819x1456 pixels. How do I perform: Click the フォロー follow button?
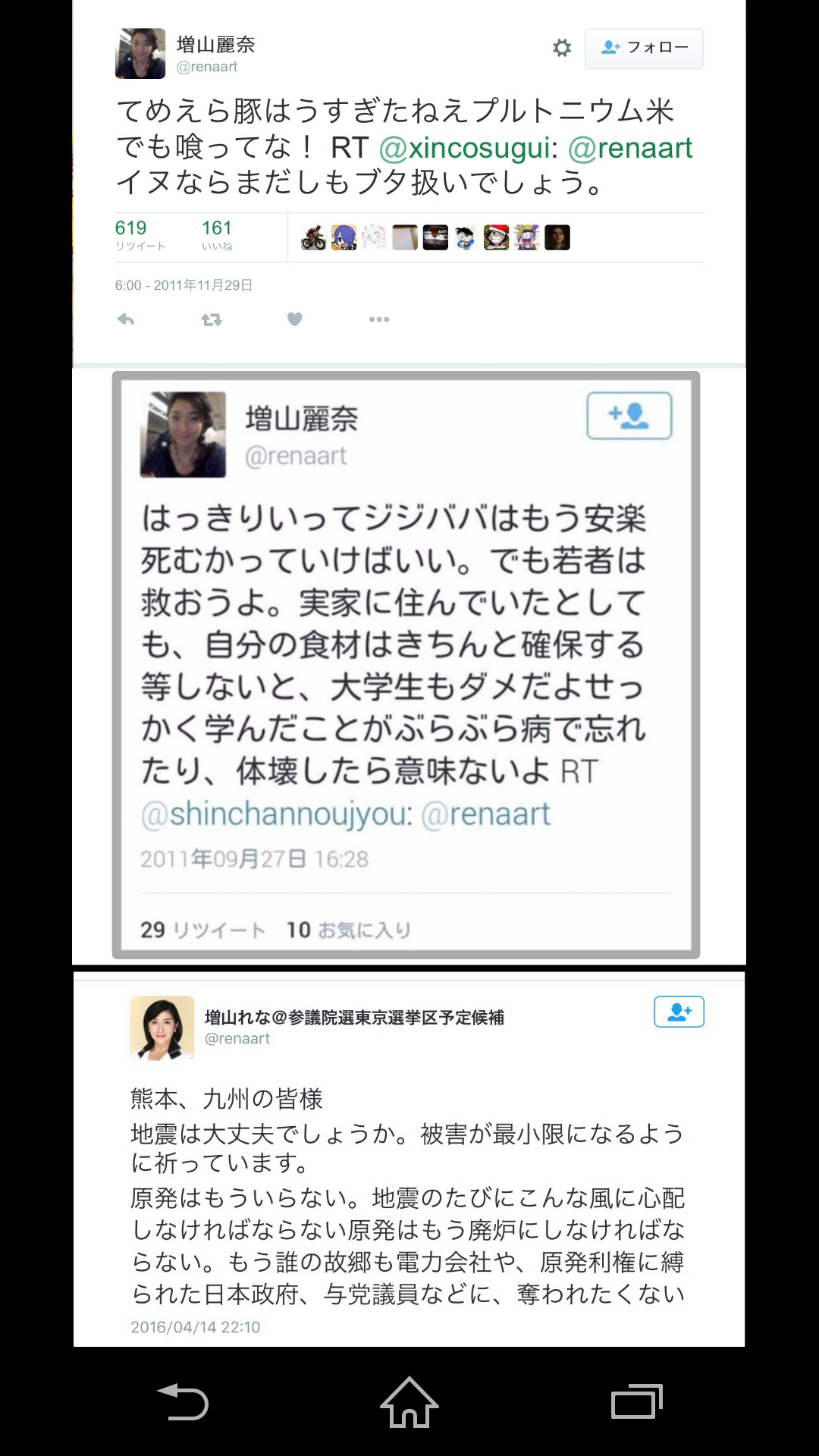pos(644,49)
